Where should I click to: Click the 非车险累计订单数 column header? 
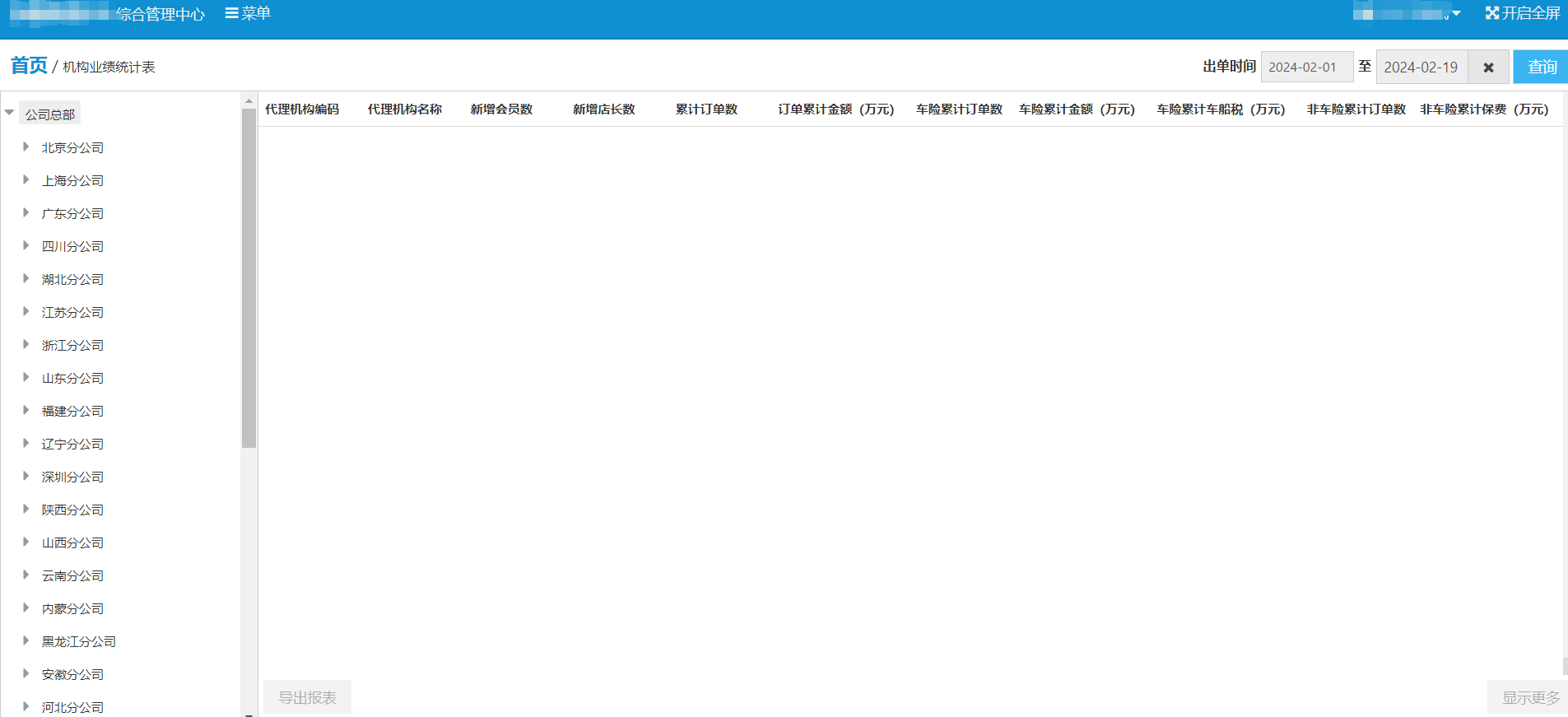[1356, 109]
